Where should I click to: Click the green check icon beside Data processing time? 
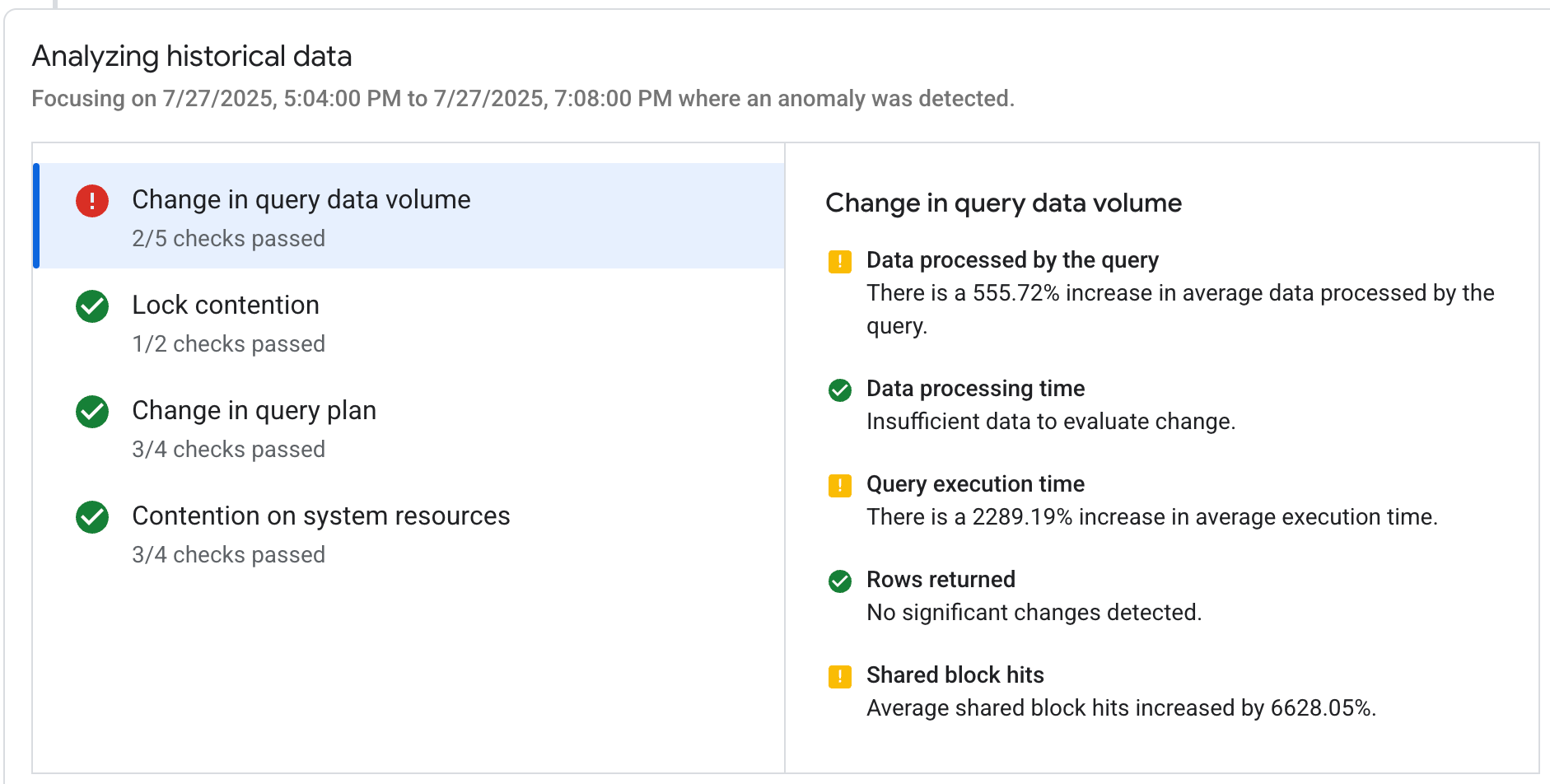point(839,389)
